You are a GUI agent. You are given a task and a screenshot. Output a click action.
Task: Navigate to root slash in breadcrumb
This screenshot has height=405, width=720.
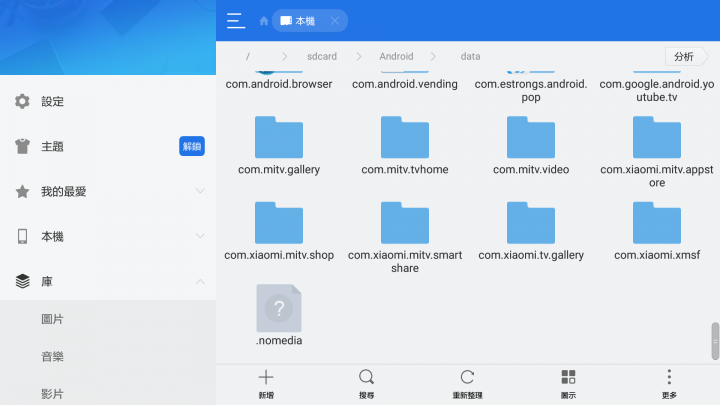[248, 56]
